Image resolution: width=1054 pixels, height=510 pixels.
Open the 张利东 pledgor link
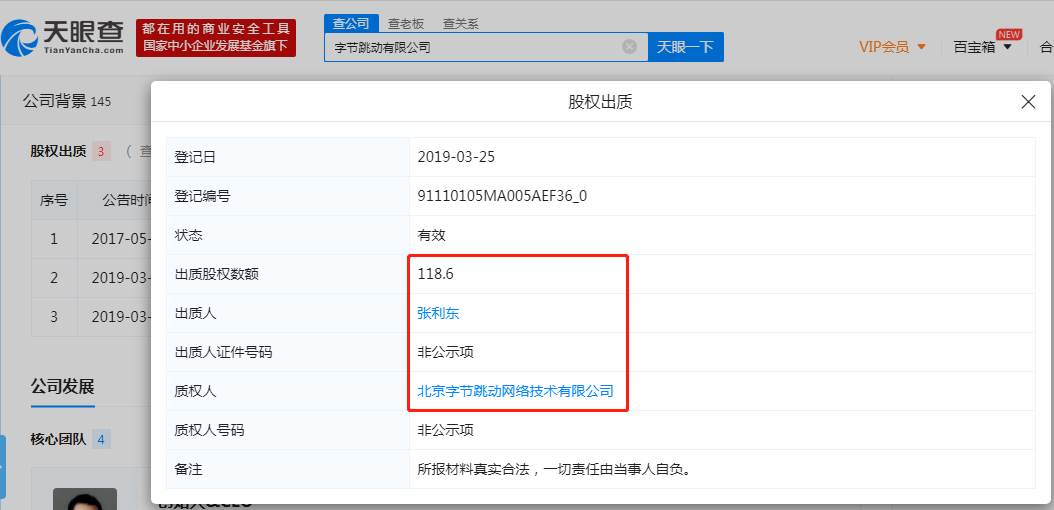438,313
